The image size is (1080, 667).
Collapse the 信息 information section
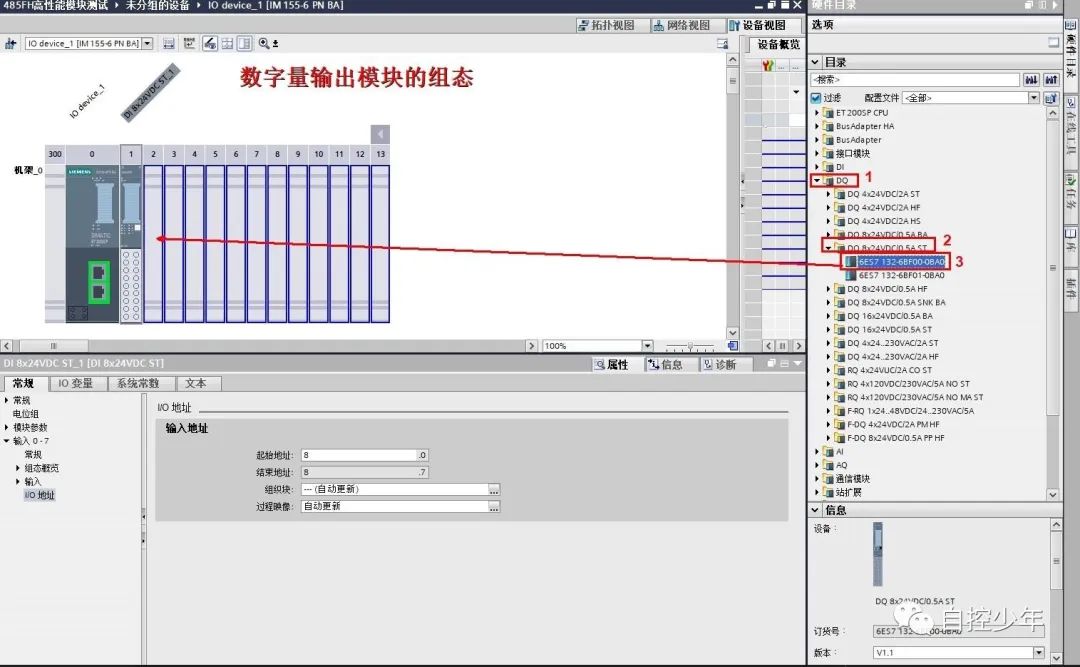(x=816, y=510)
